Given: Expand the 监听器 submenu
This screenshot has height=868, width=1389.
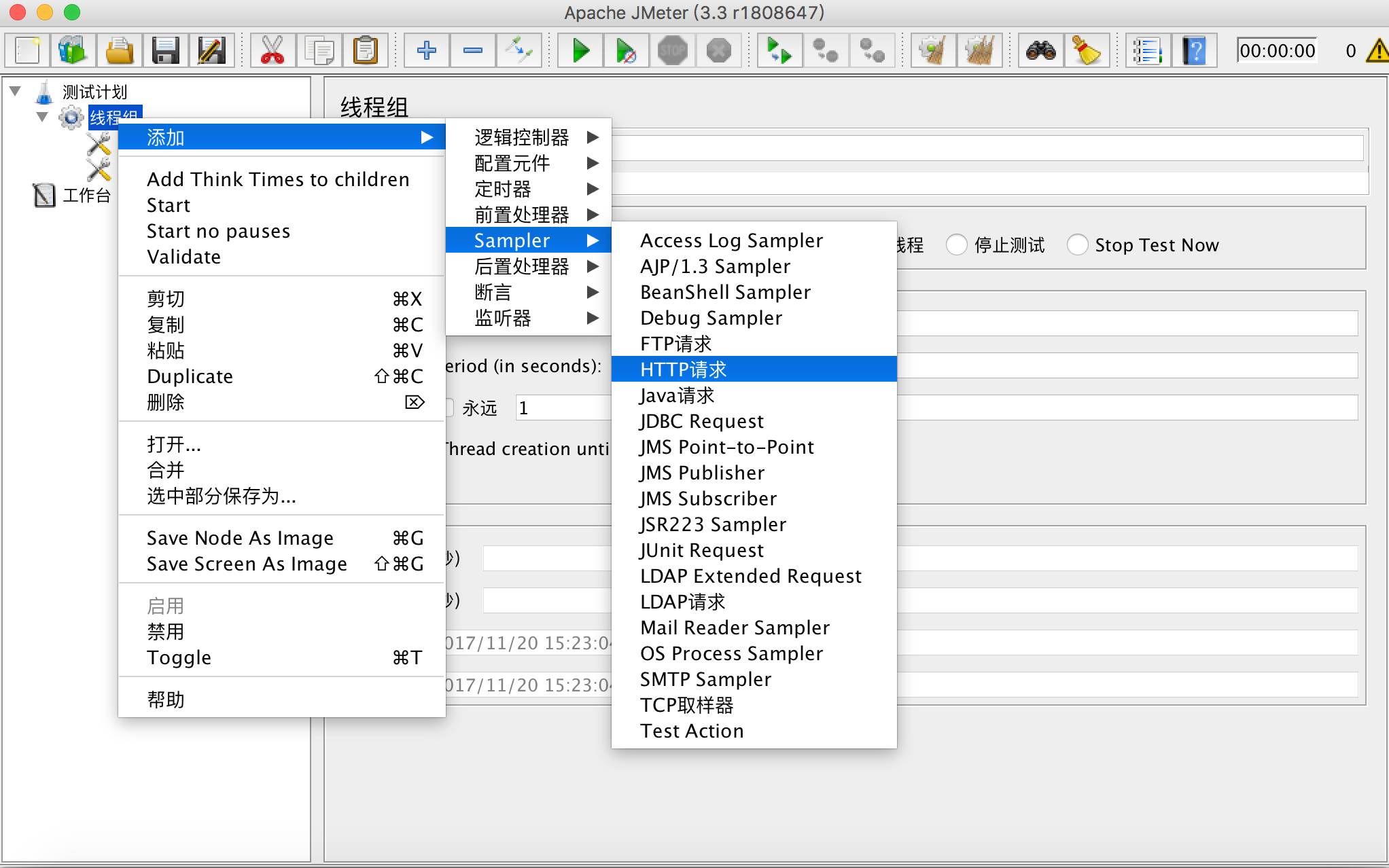Looking at the screenshot, I should [529, 318].
